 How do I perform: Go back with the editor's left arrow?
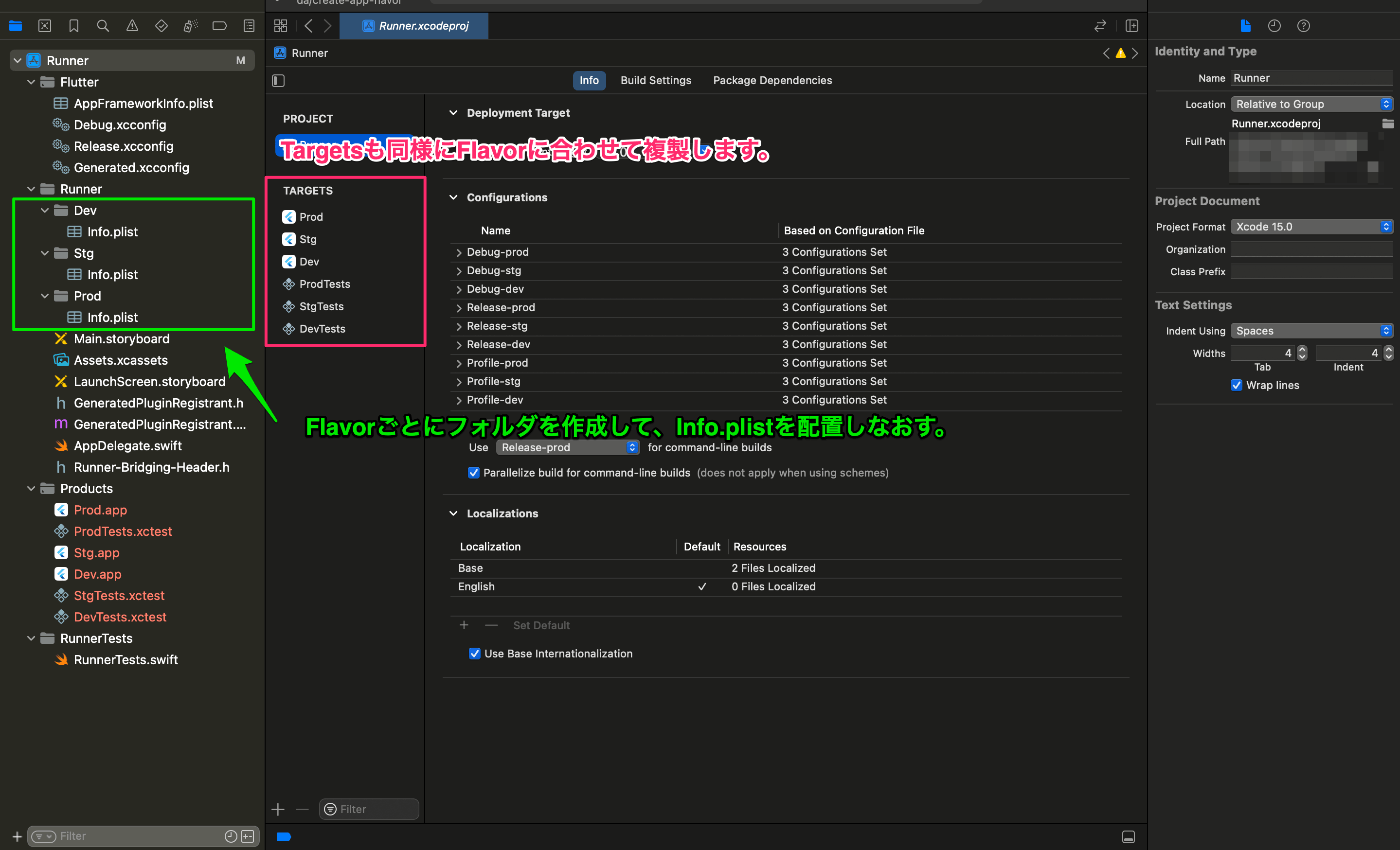[309, 26]
